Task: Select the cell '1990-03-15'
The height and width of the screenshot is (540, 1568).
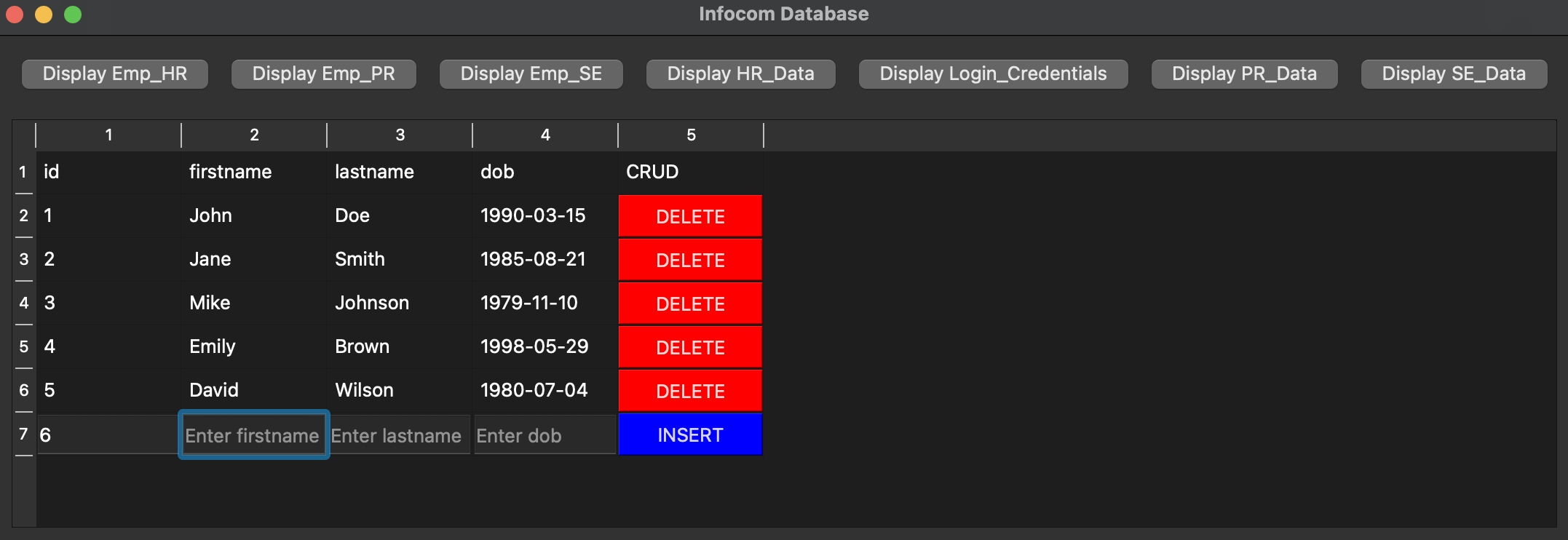Action: click(545, 216)
